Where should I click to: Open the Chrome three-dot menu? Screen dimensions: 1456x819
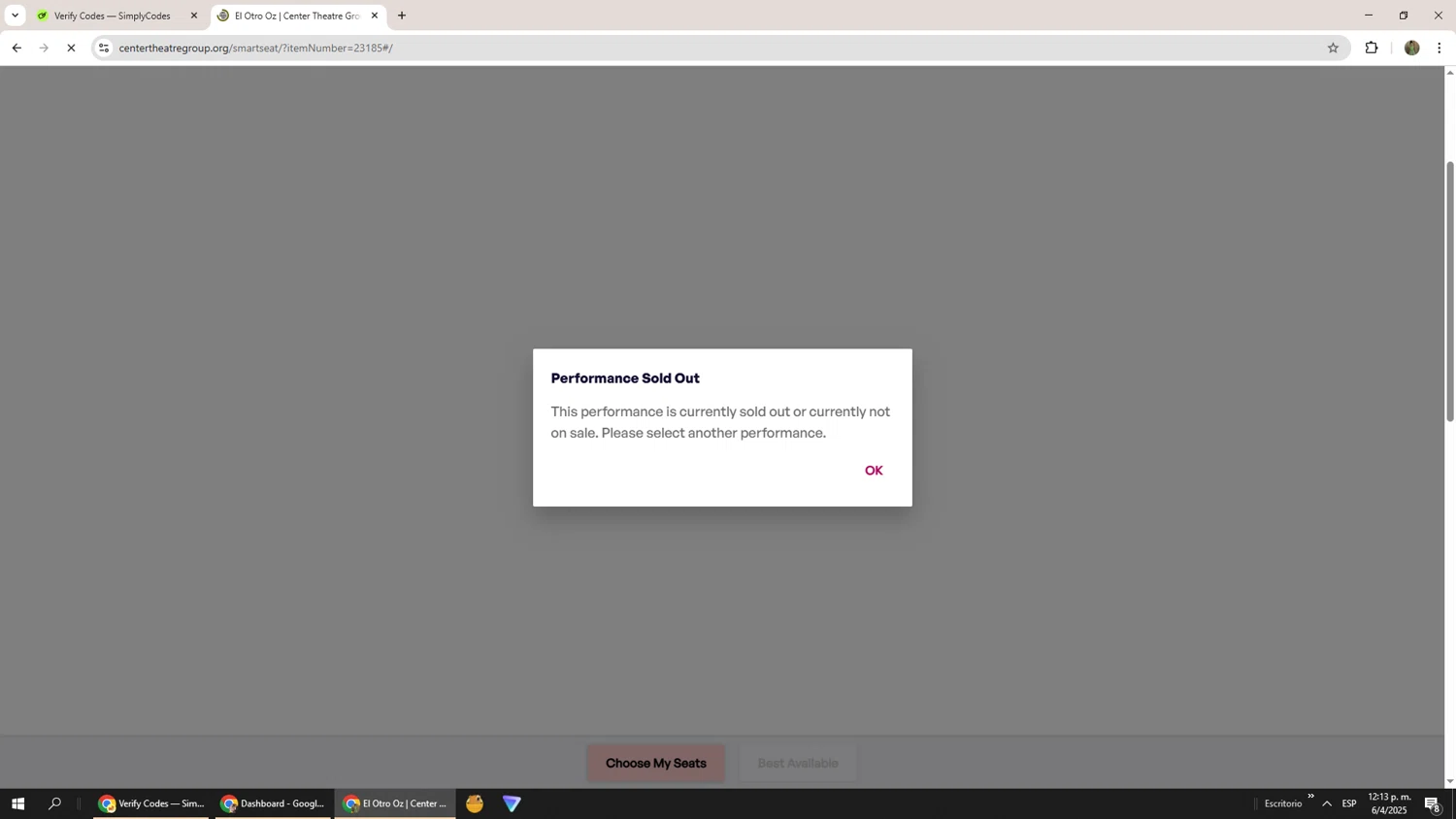tap(1439, 48)
